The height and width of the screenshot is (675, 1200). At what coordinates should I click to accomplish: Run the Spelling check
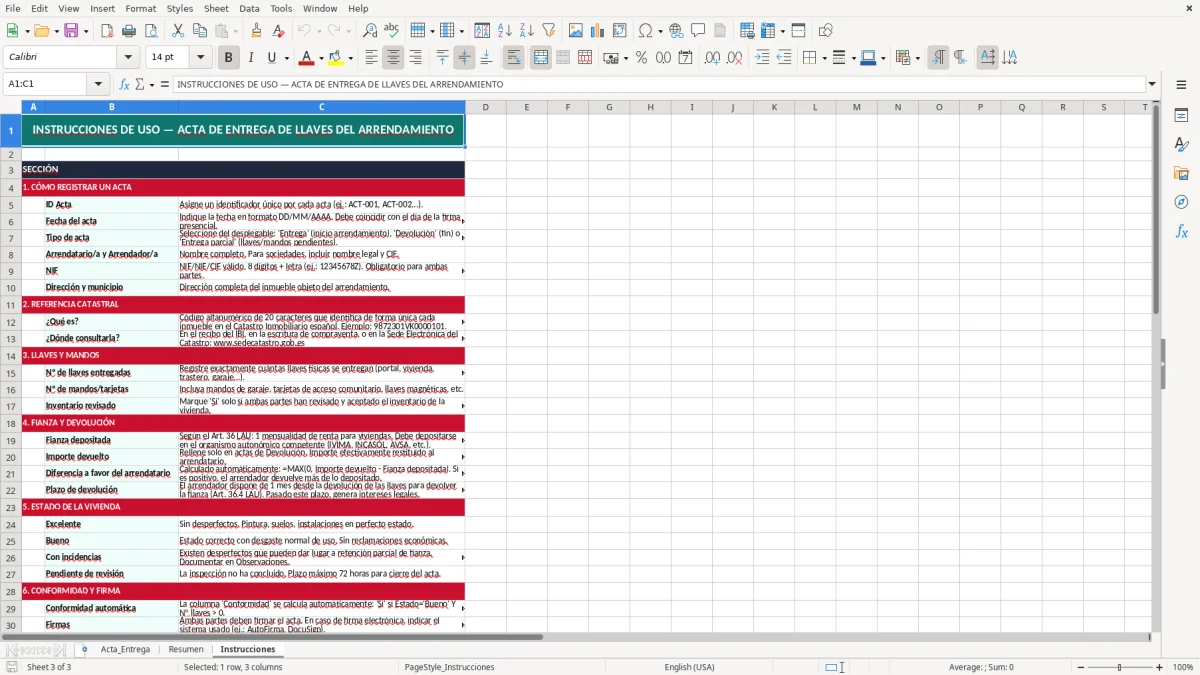(391, 31)
